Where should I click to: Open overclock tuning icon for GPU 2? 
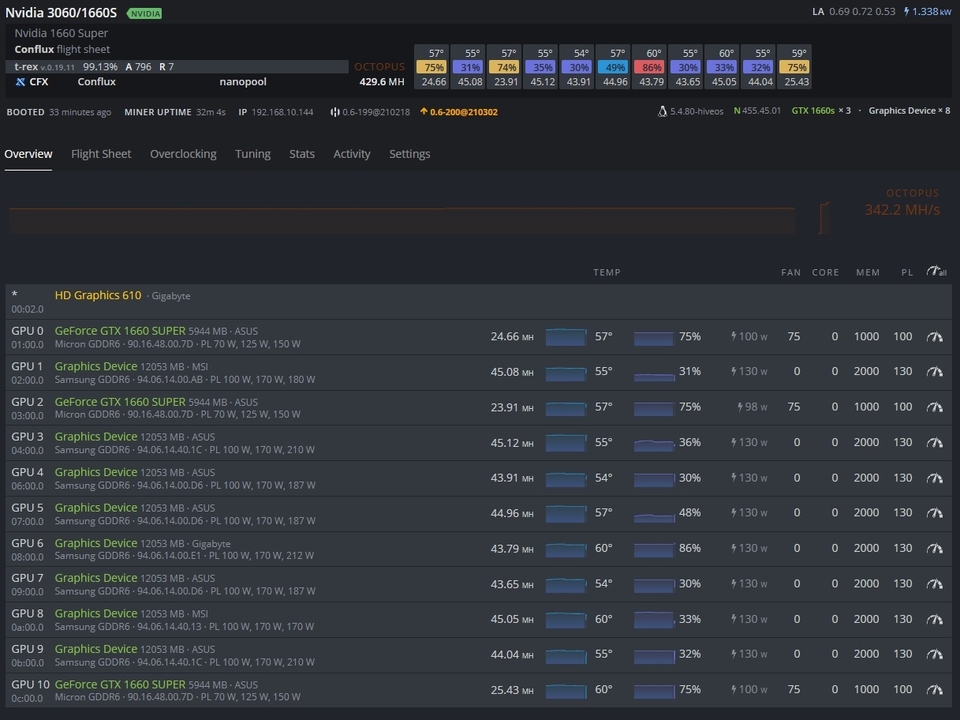tap(934, 407)
